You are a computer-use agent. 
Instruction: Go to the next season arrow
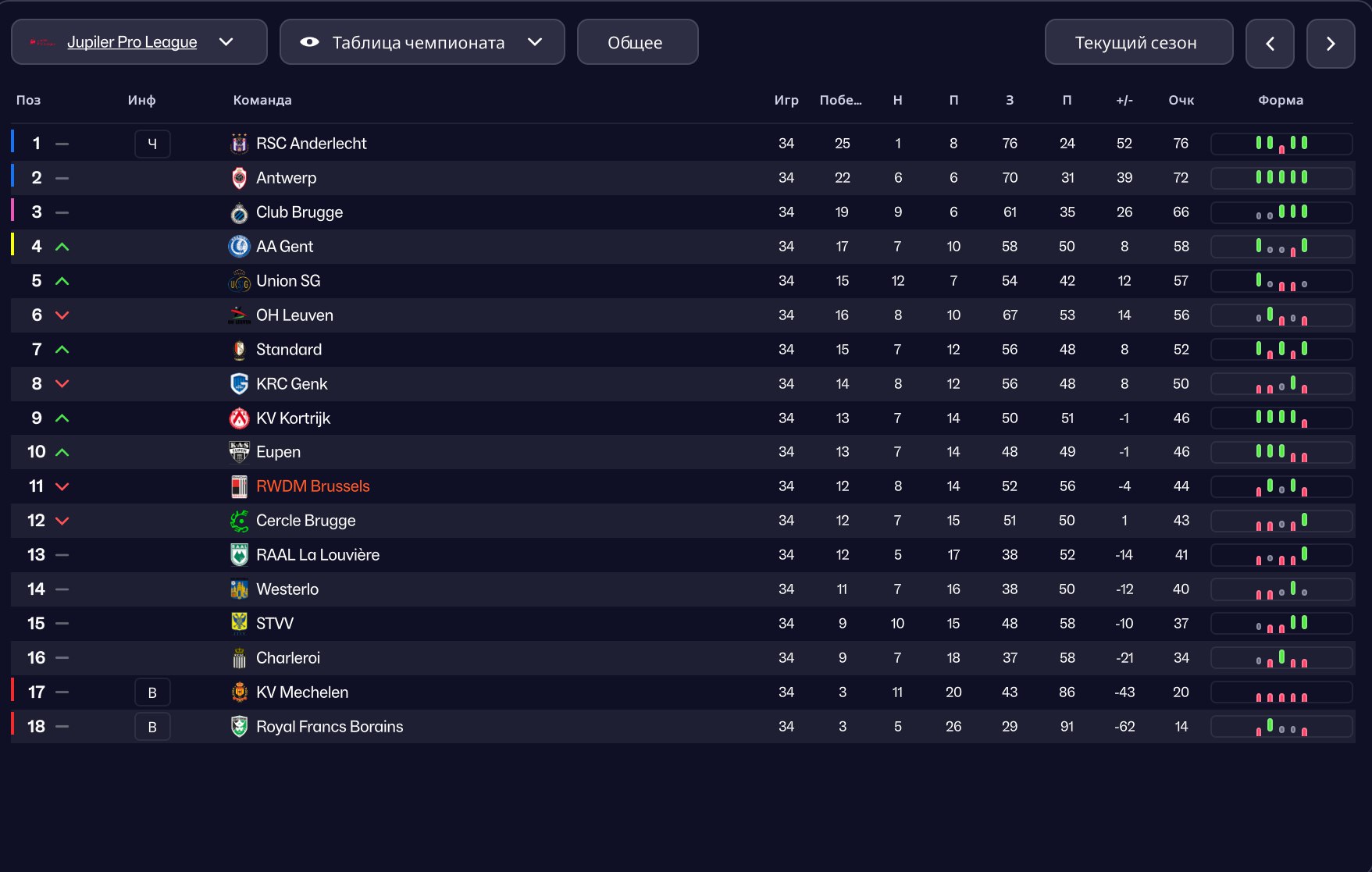(1331, 44)
